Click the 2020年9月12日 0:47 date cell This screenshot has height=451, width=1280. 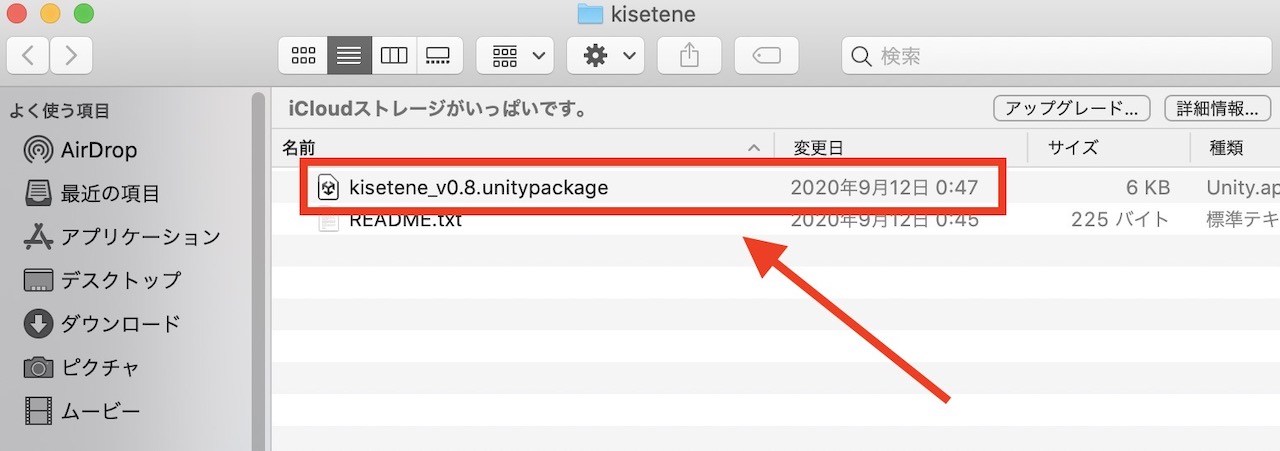coord(884,187)
